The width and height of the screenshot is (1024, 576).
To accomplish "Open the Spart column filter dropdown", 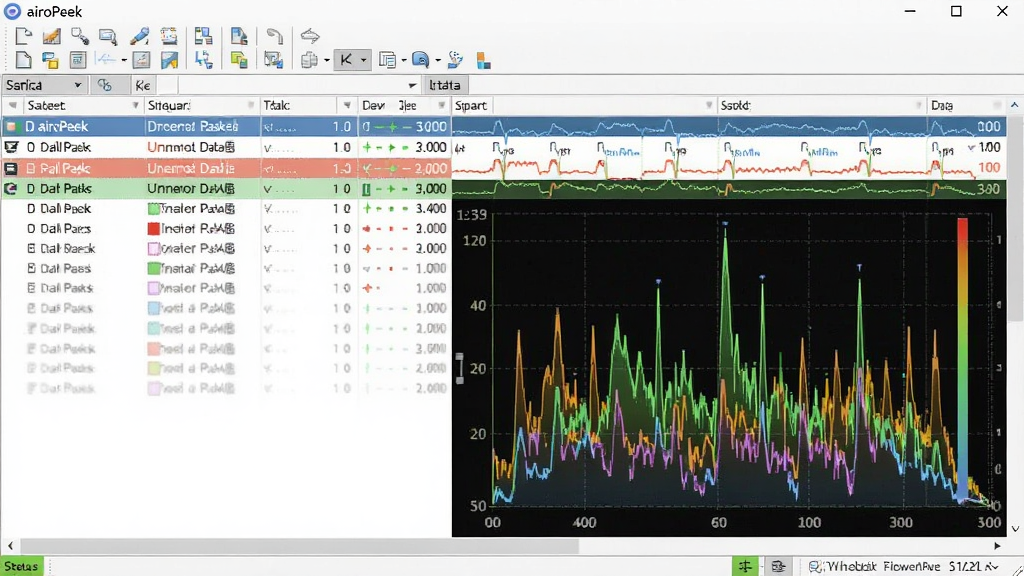I will coord(709,105).
